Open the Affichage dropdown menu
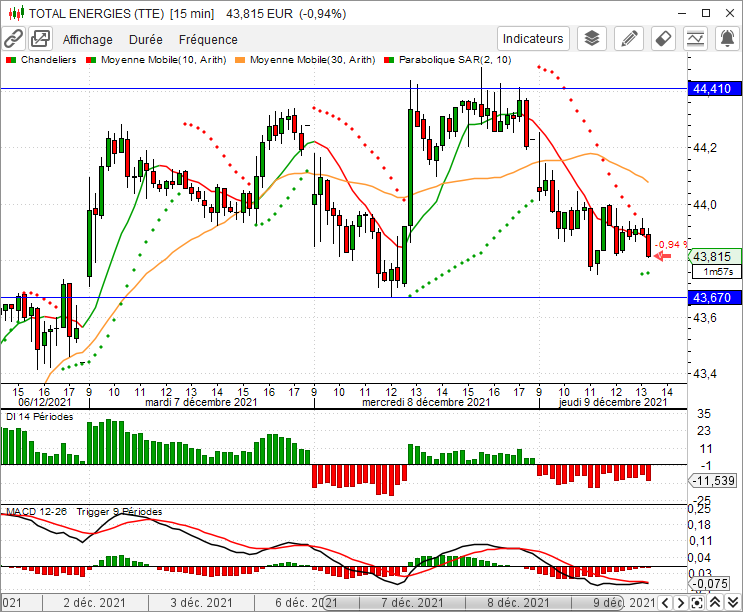This screenshot has width=743, height=612. point(88,40)
